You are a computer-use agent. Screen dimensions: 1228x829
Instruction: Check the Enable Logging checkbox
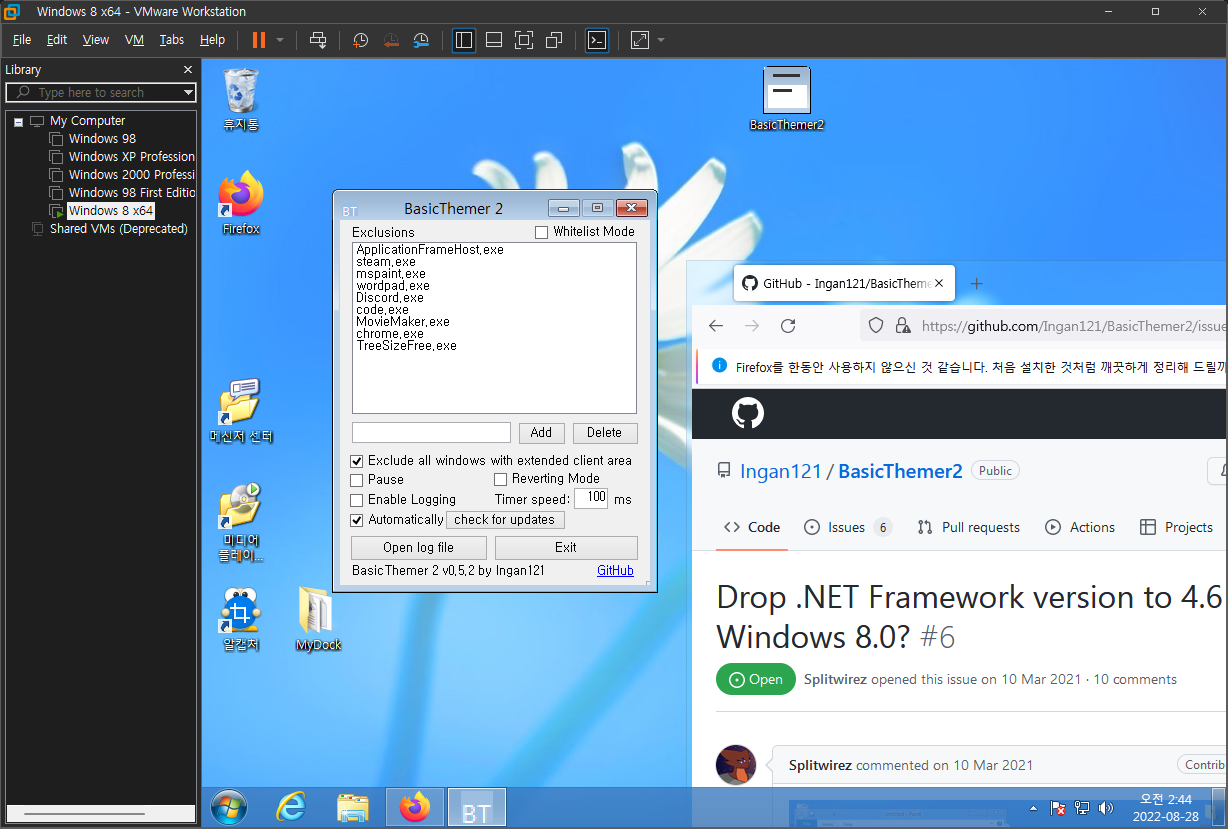[x=357, y=500]
